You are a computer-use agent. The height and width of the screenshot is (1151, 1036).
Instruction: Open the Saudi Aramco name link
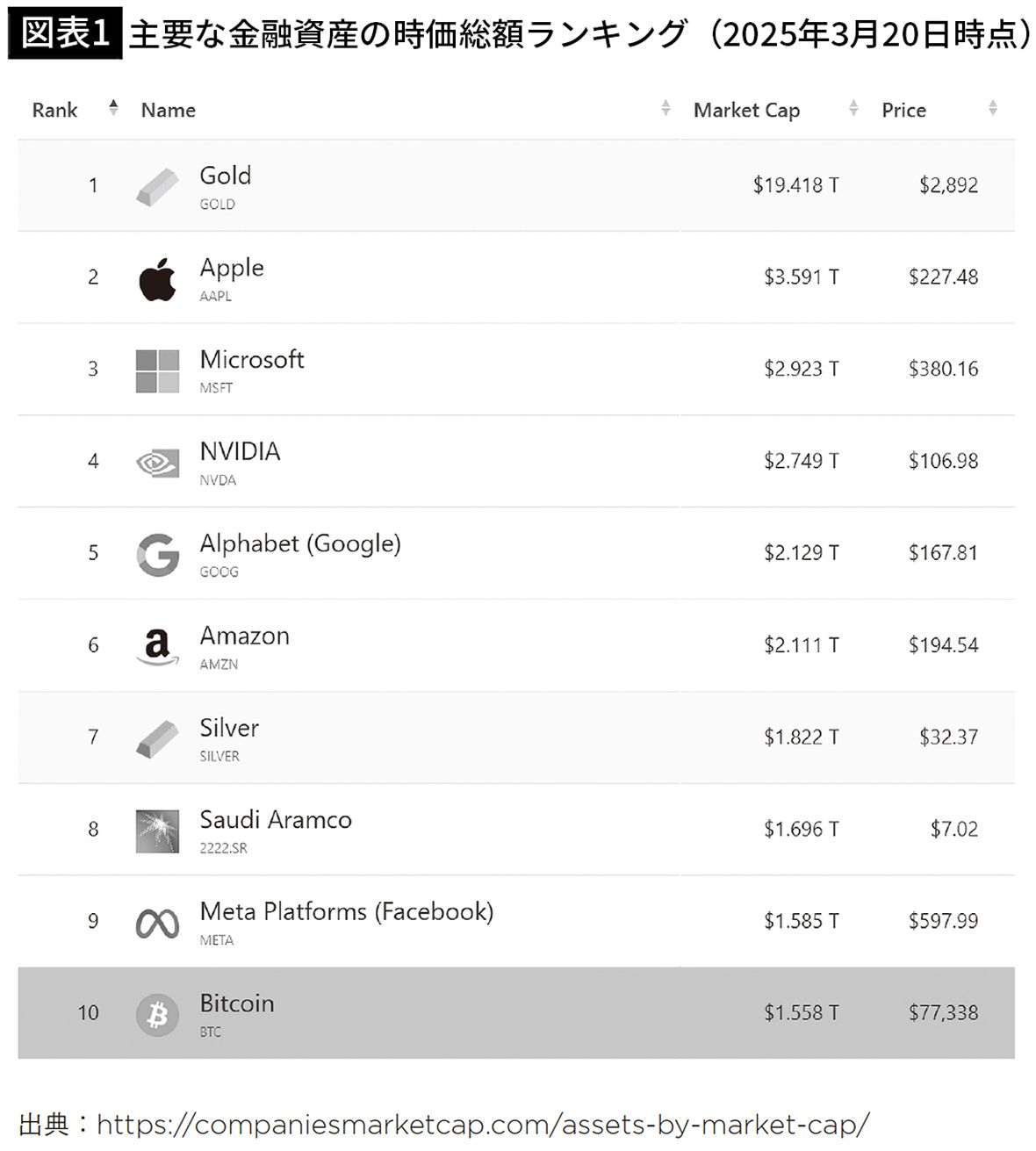[276, 820]
